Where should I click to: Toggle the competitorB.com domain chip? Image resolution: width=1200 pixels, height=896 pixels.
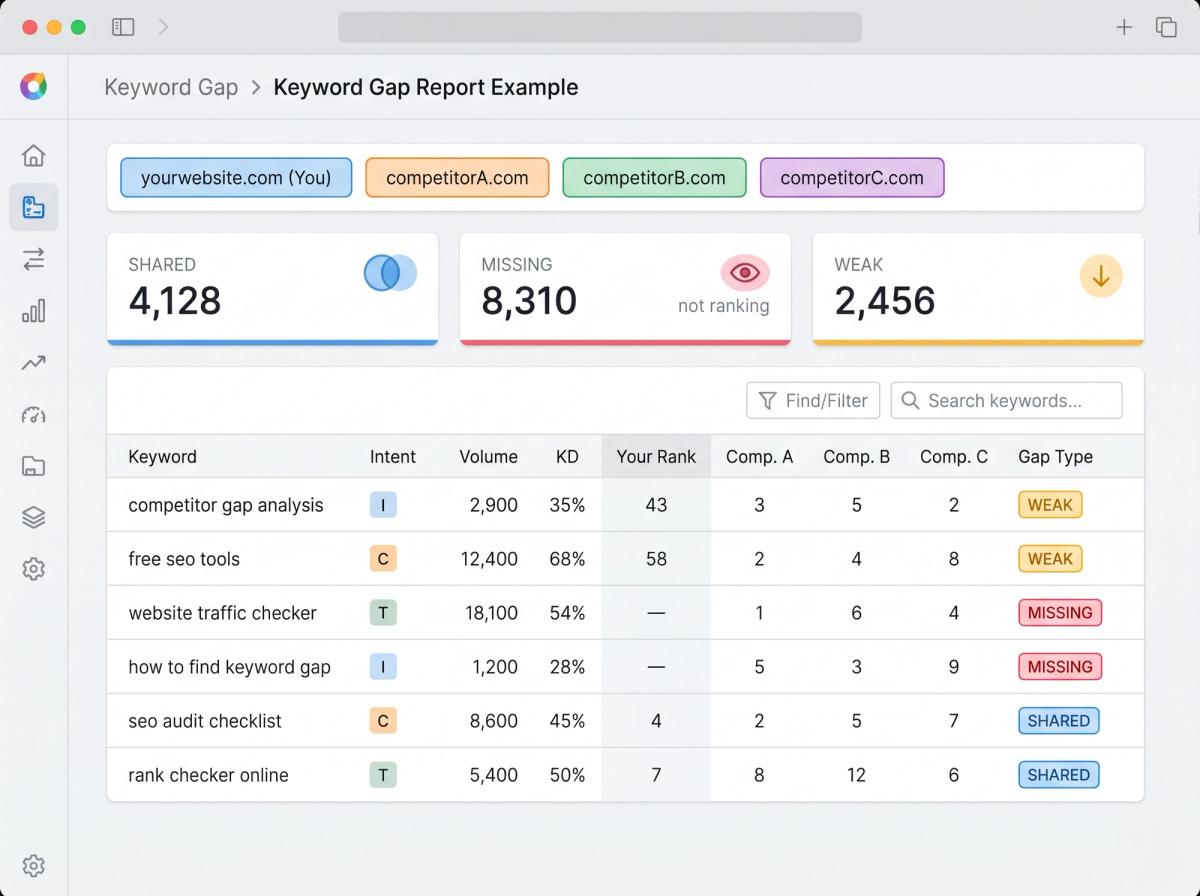(654, 178)
